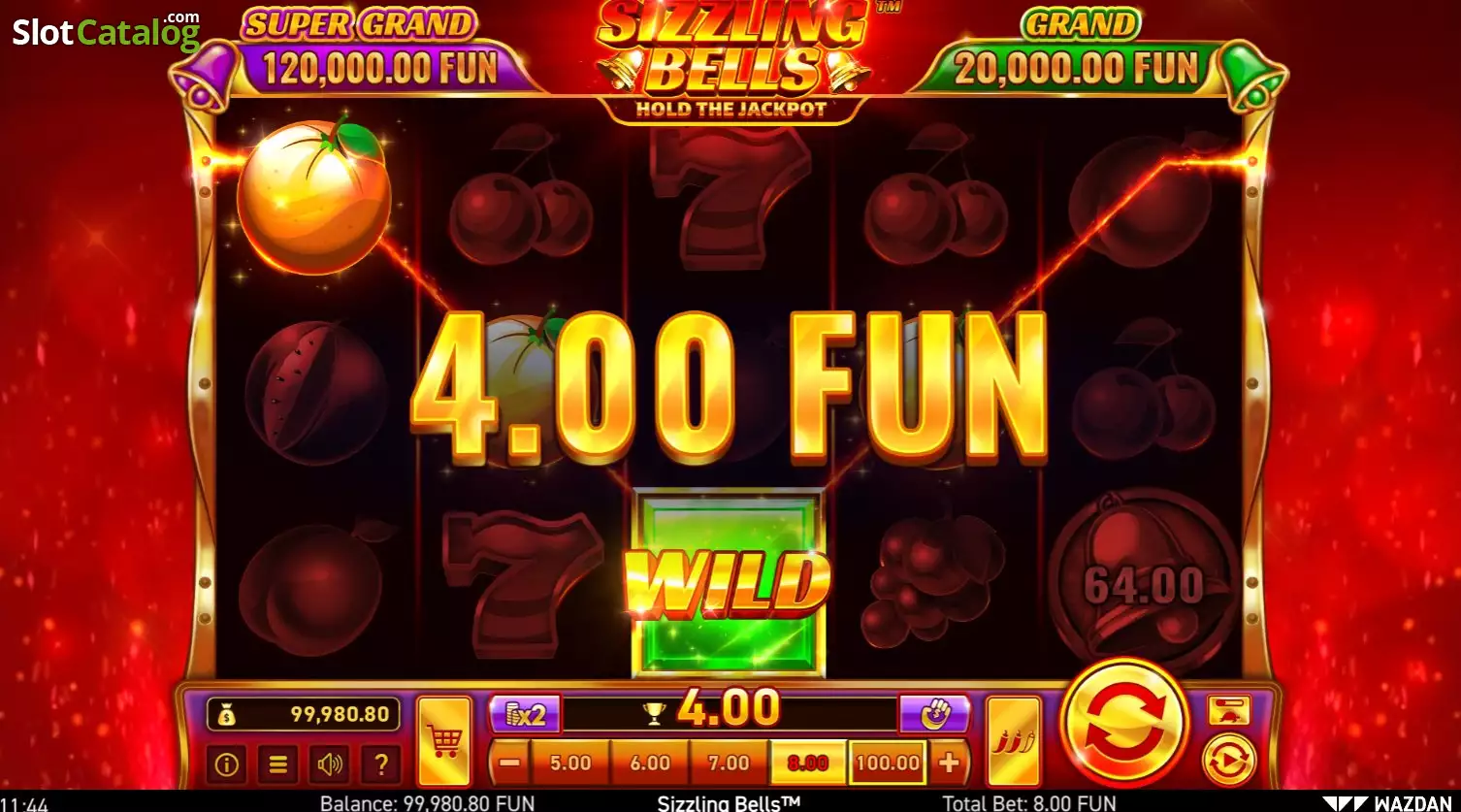The image size is (1461, 812).
Task: Click the SlotCatalog logo link
Action: (x=107, y=32)
